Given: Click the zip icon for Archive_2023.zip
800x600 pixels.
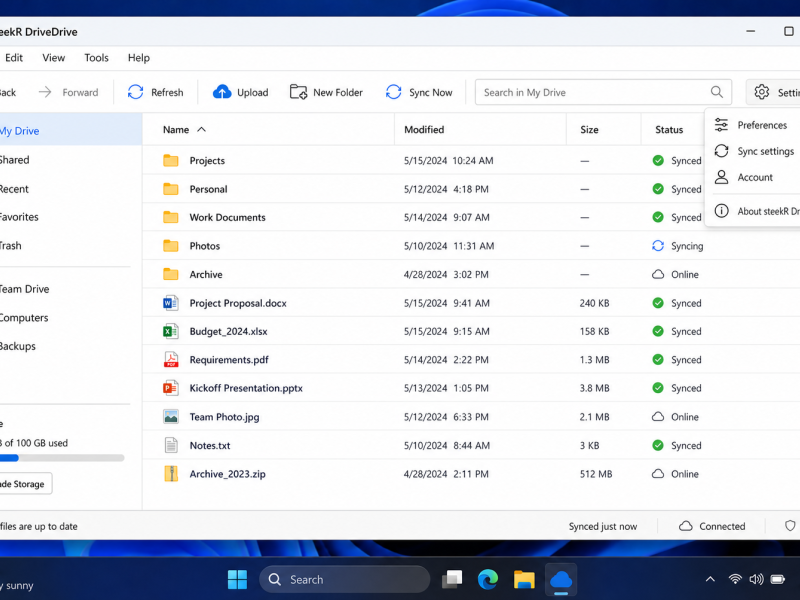Looking at the screenshot, I should tap(171, 474).
